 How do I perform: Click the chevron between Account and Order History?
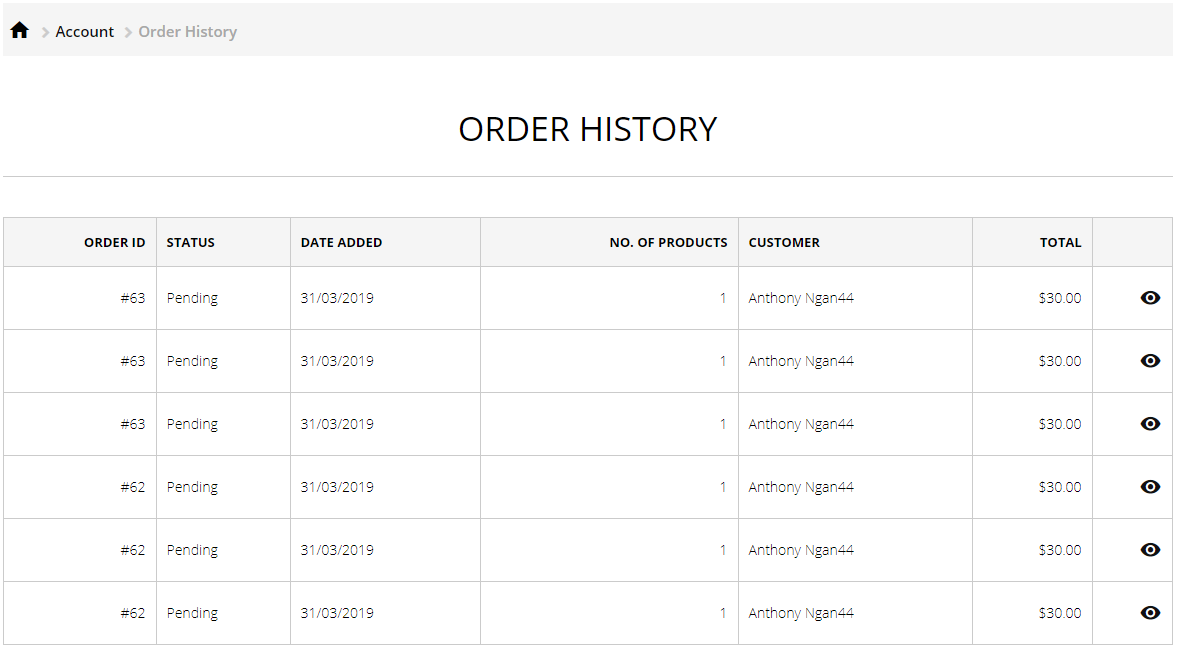click(x=128, y=32)
